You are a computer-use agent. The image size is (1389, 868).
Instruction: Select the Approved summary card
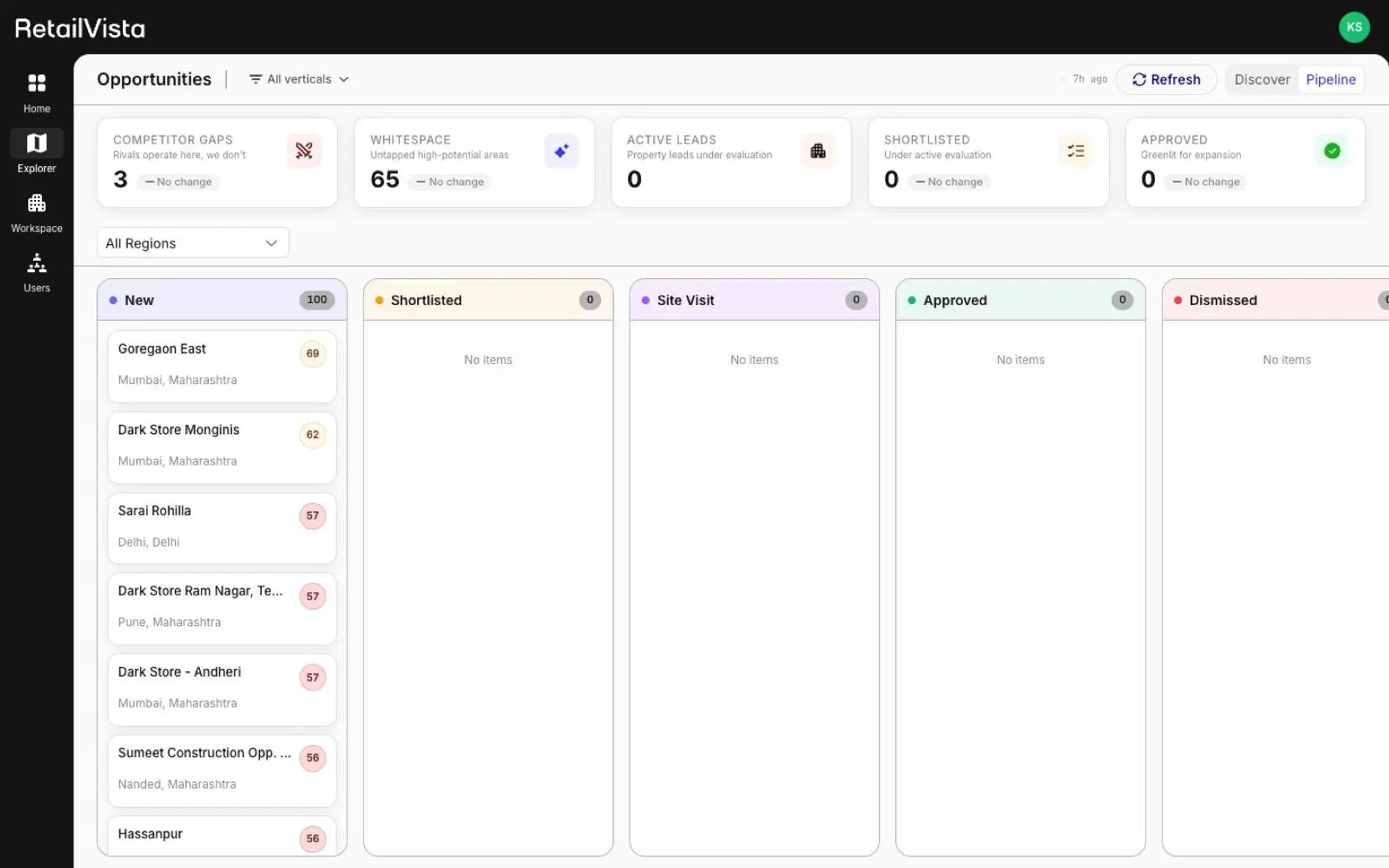1245,163
